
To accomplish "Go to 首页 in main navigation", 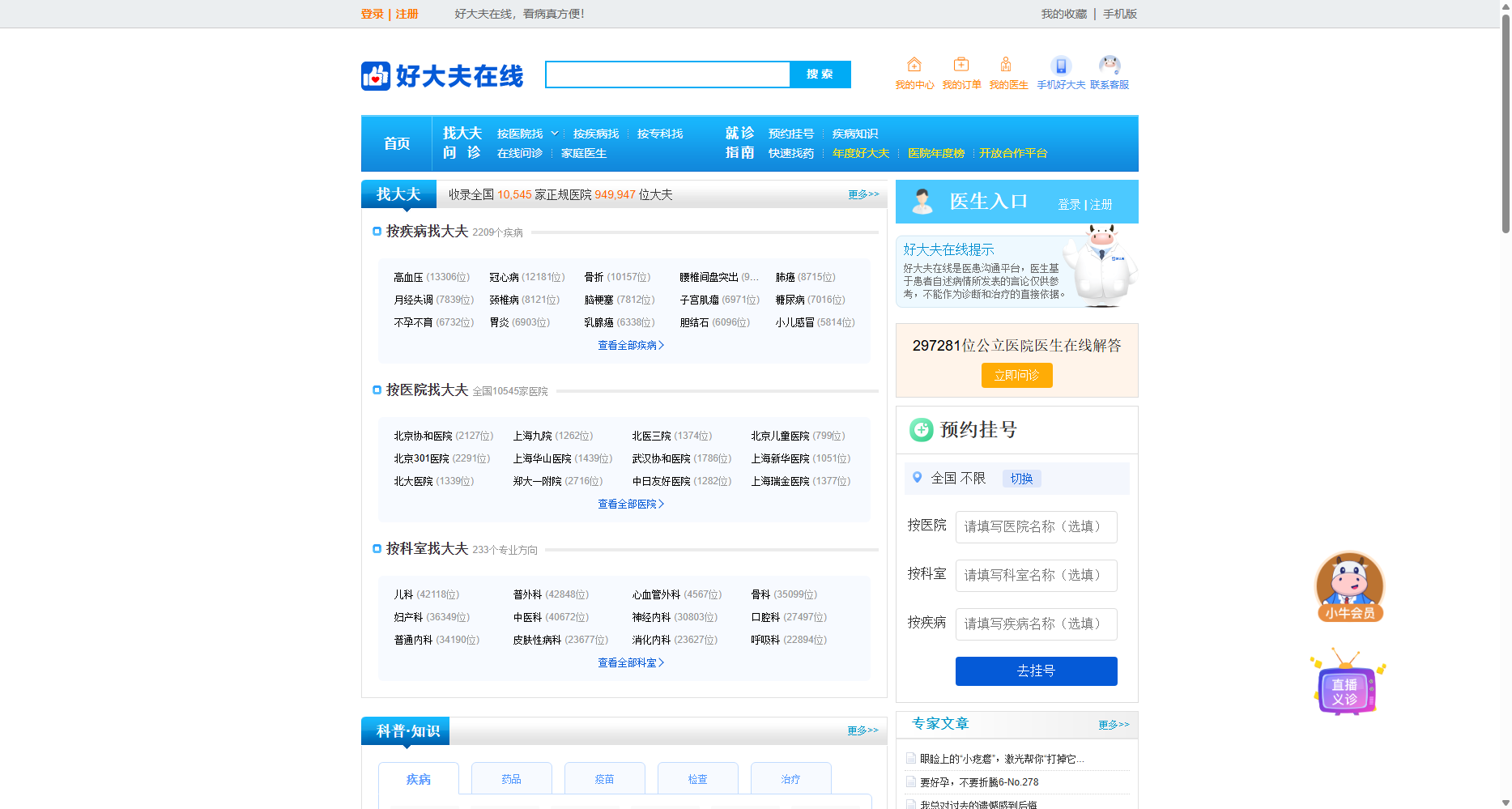I will [397, 143].
